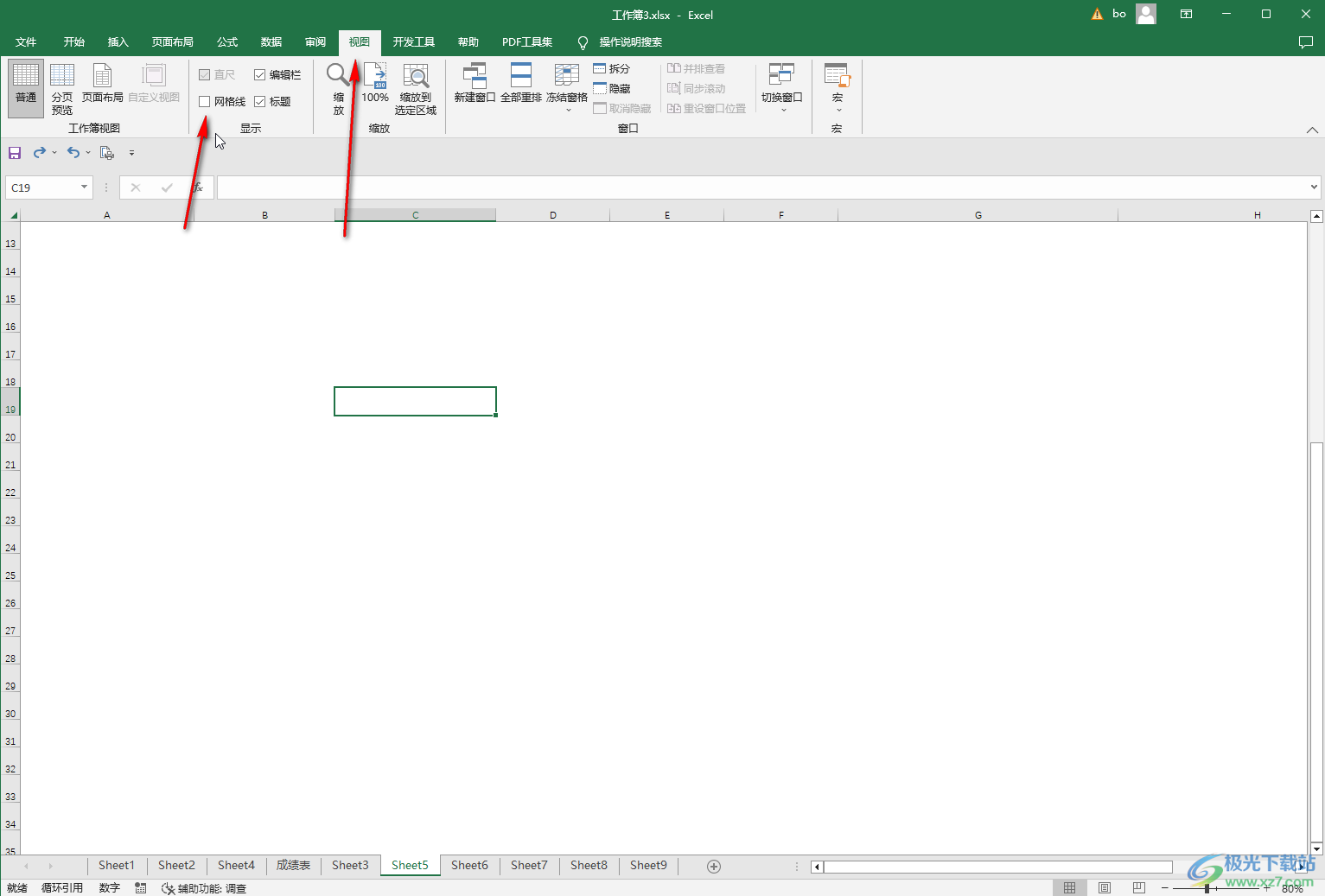Click the Split window button

tap(612, 68)
